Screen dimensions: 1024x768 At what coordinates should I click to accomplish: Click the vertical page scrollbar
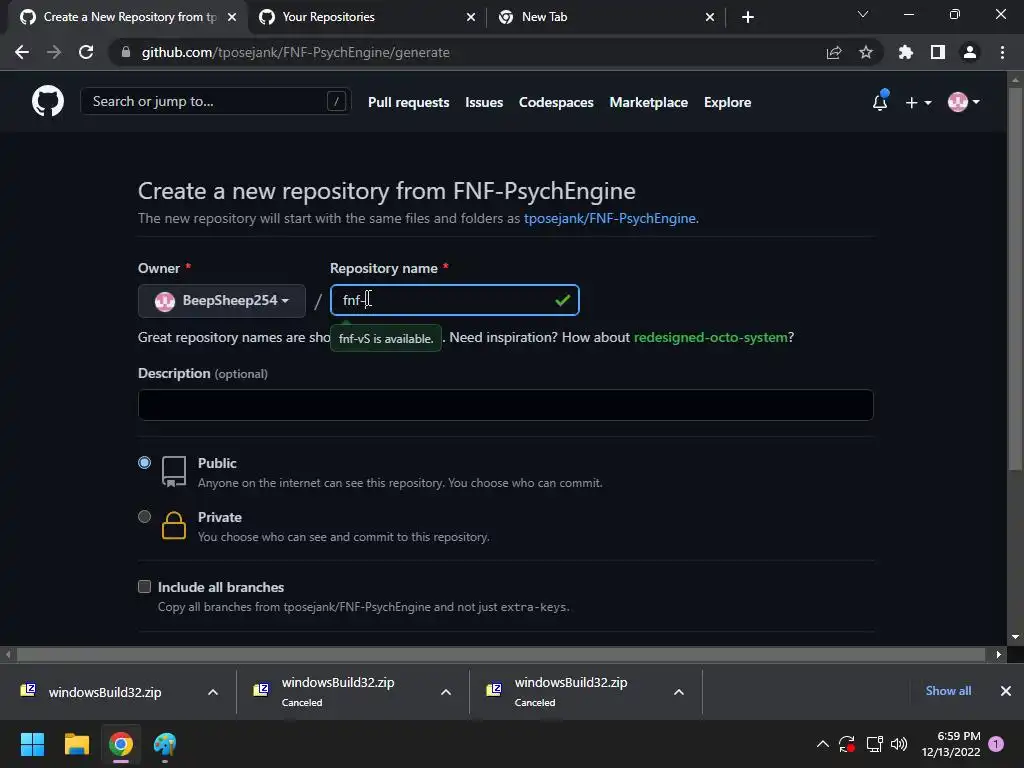[x=1014, y=278]
